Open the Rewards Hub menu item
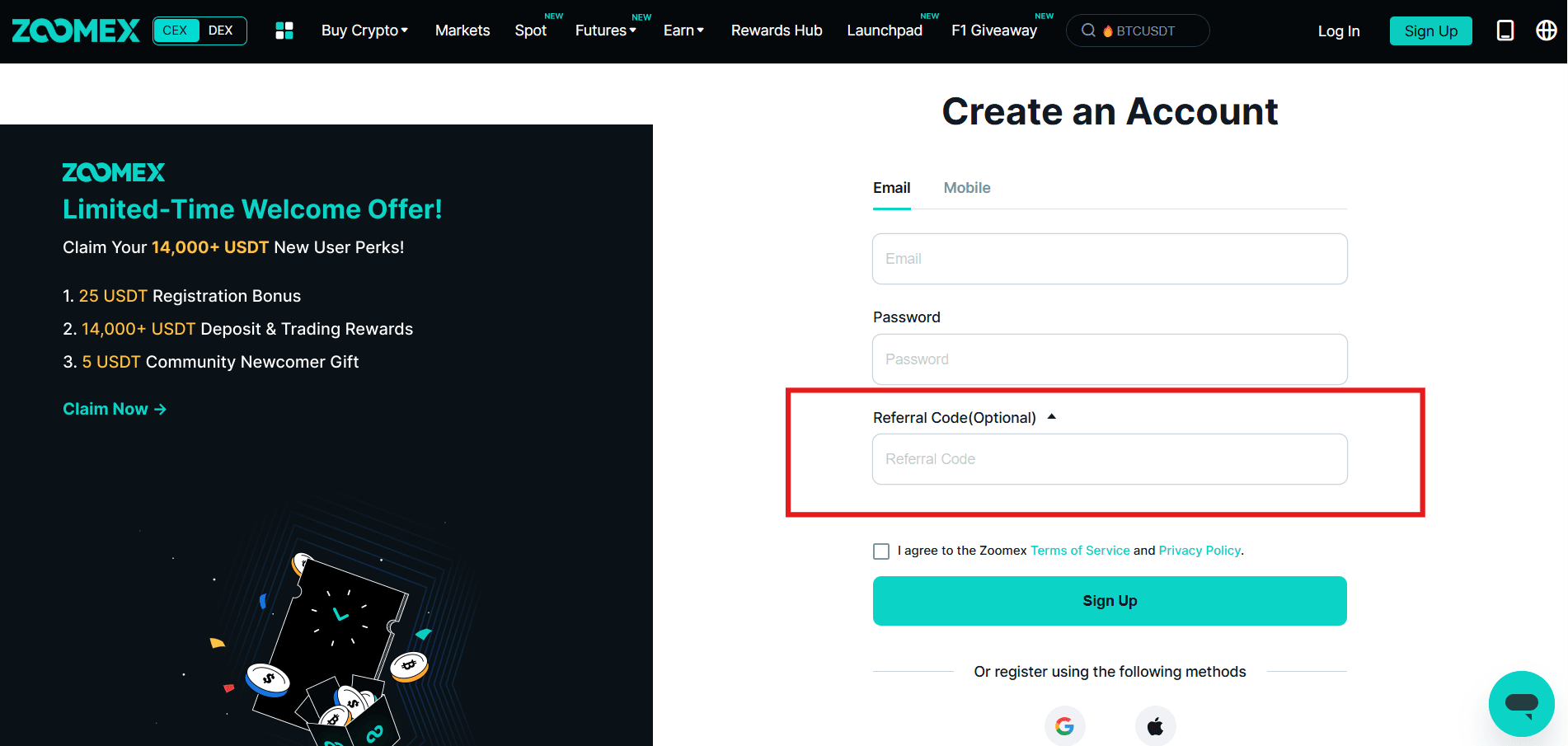The width and height of the screenshot is (1568, 746). click(776, 30)
